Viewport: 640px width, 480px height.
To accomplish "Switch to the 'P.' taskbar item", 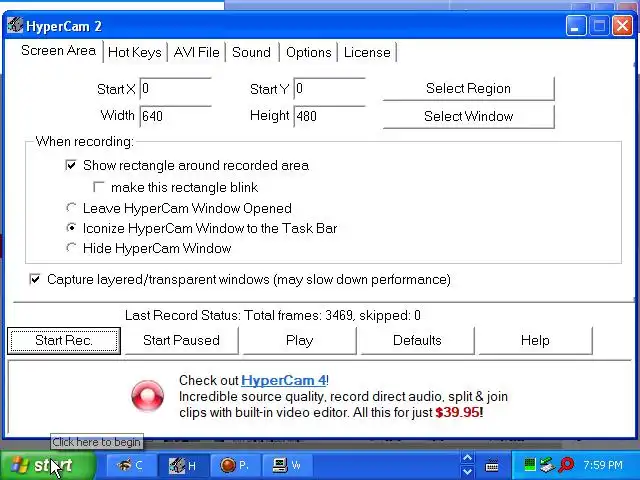I will coord(235,465).
